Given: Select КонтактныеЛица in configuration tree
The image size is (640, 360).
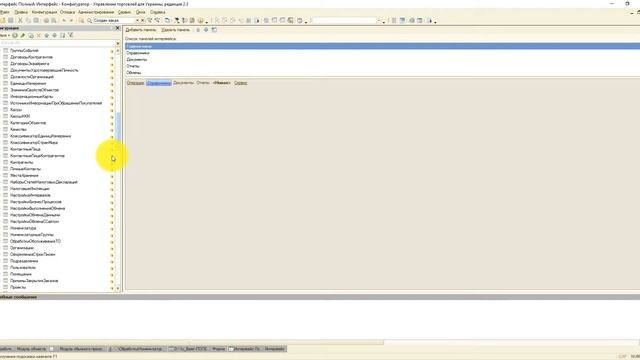Looking at the screenshot, I should 25,149.
